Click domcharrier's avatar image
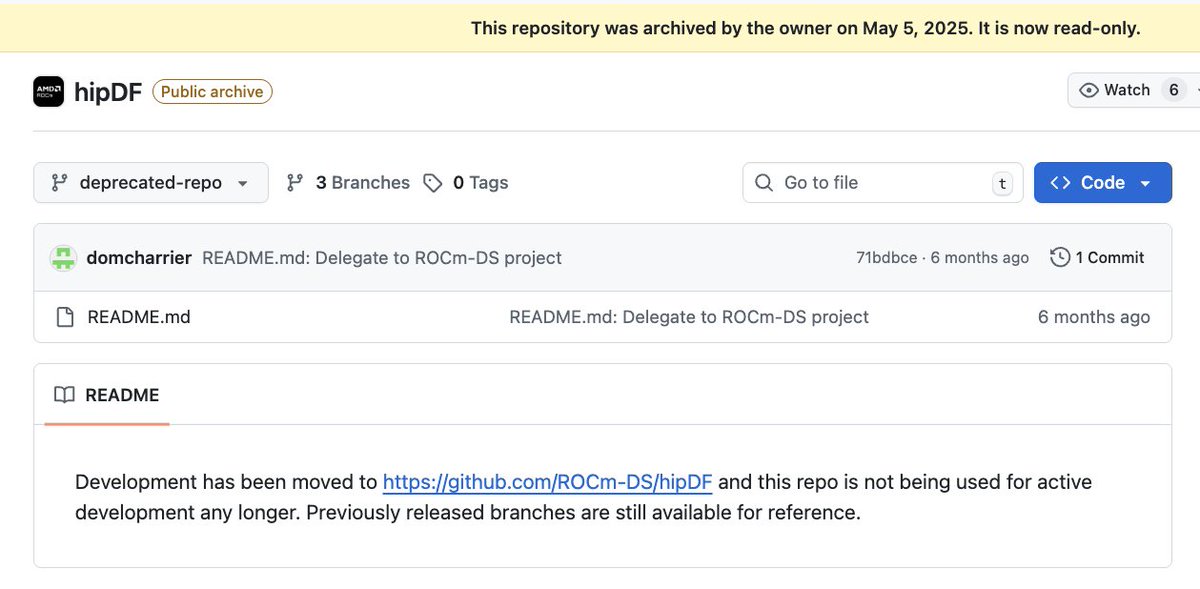This screenshot has width=1200, height=589. [64, 258]
